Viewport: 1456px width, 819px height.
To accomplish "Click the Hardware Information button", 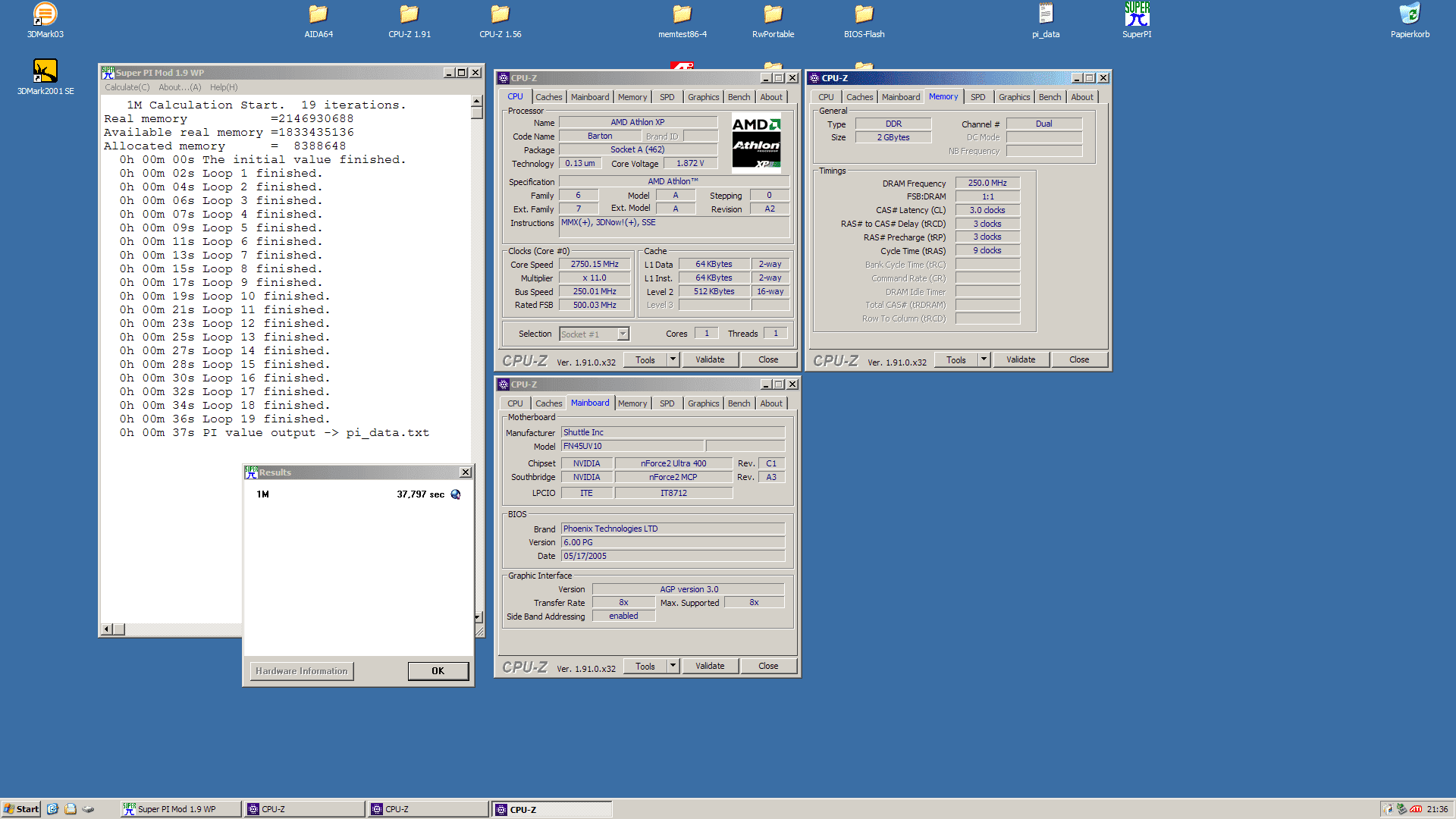I will click(x=301, y=671).
